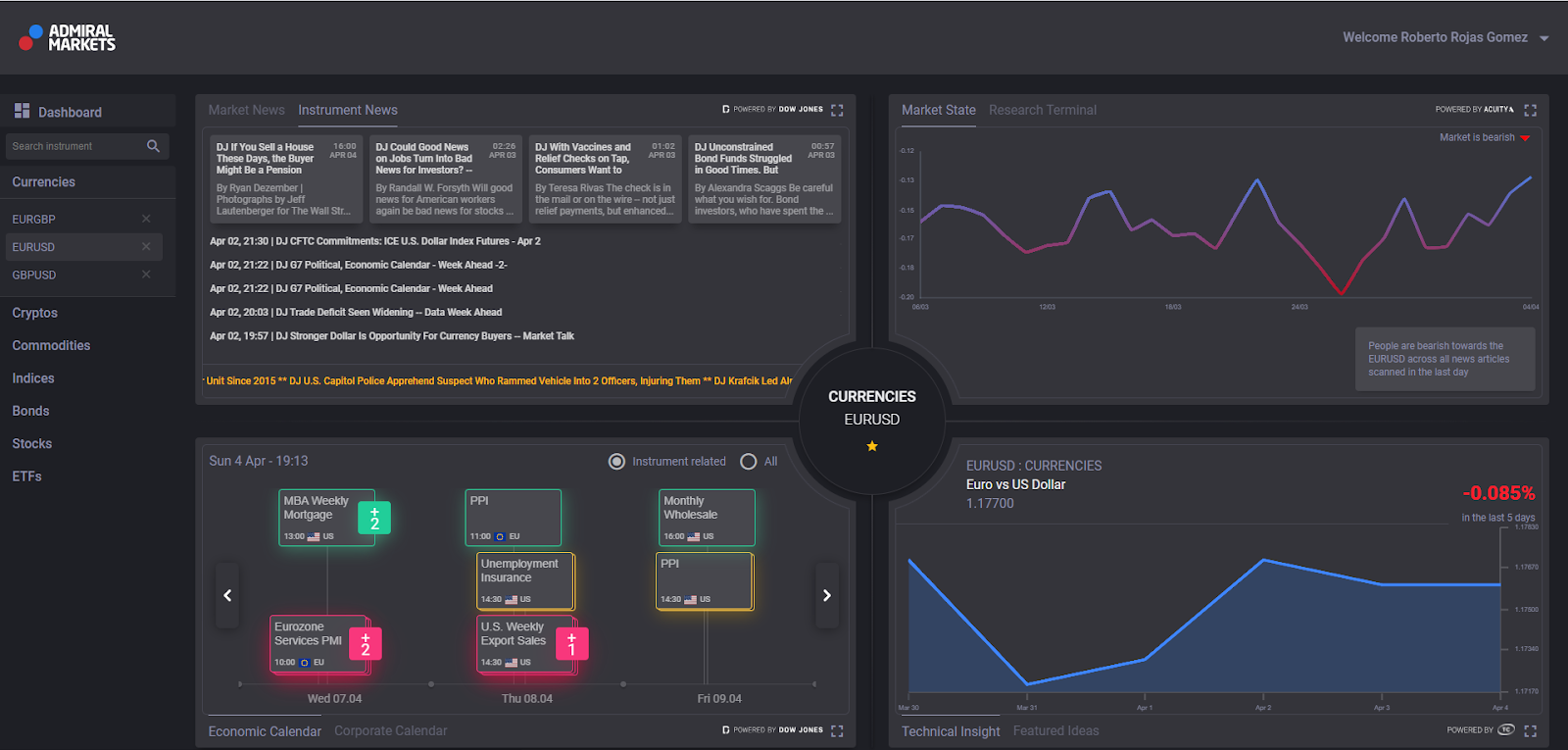Open the Market is bearish dropdown
Image resolution: width=1568 pixels, height=750 pixels.
pos(1525,138)
